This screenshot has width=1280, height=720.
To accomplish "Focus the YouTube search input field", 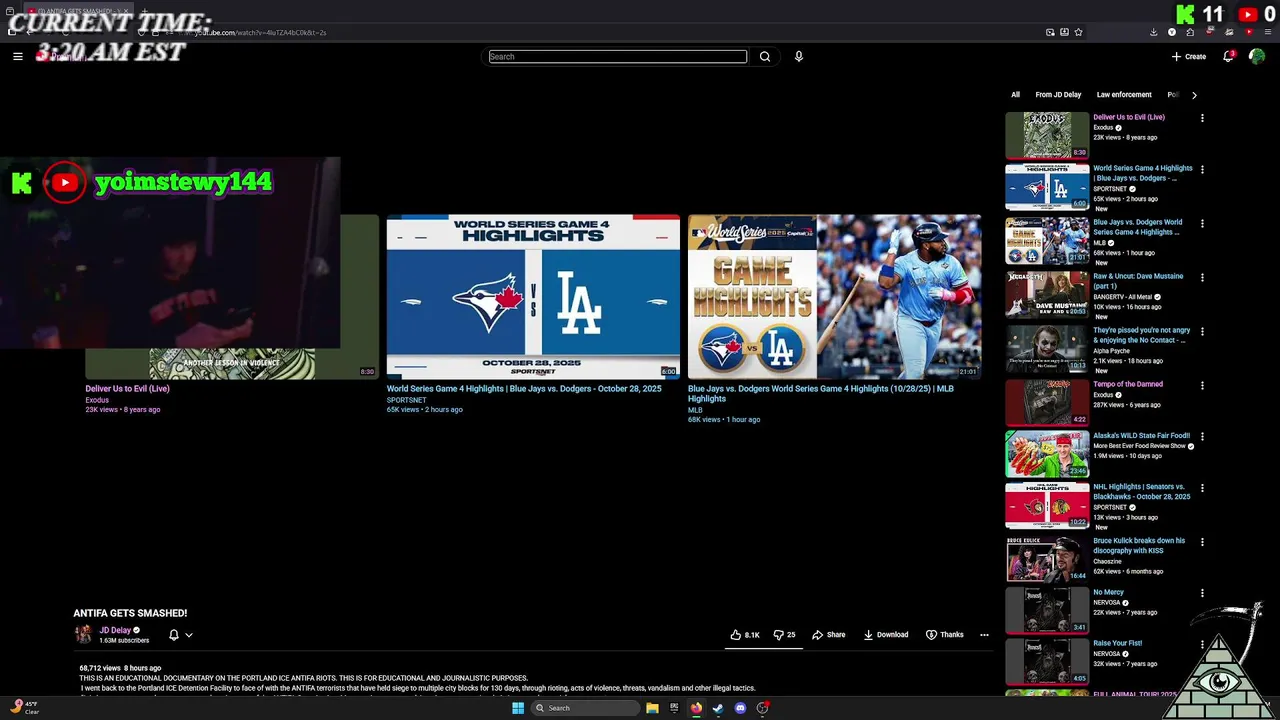I will (x=618, y=57).
